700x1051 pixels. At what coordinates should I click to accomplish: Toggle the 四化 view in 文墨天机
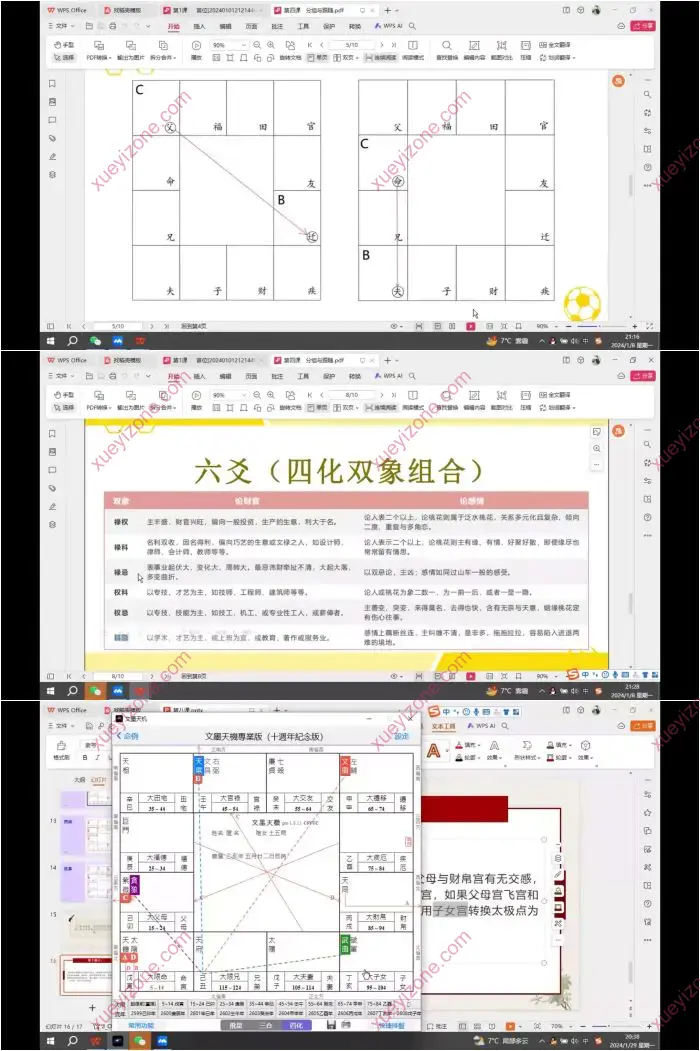coord(296,1025)
